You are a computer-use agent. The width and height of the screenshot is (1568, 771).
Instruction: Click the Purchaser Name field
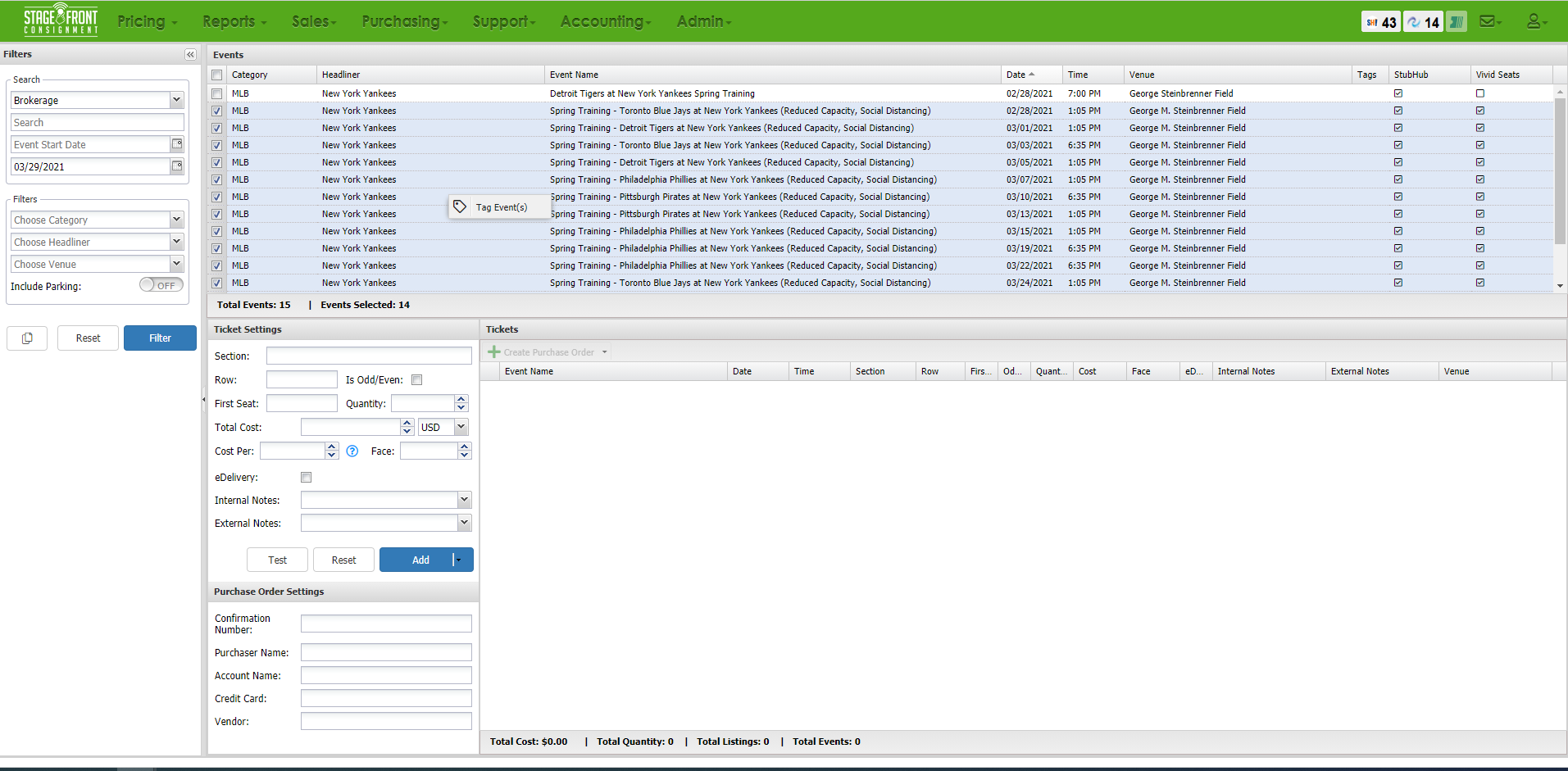click(386, 652)
